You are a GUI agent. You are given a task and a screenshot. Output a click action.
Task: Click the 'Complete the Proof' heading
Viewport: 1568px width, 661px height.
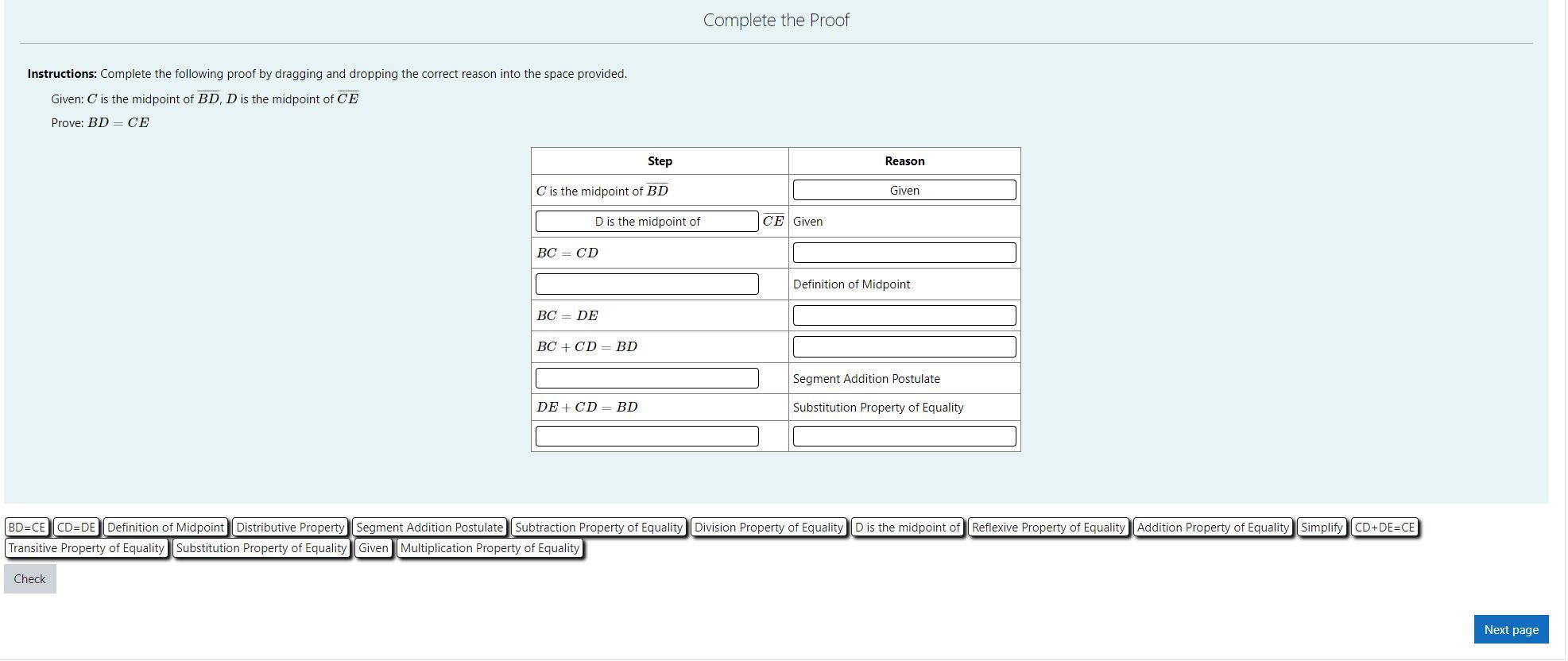776,21
